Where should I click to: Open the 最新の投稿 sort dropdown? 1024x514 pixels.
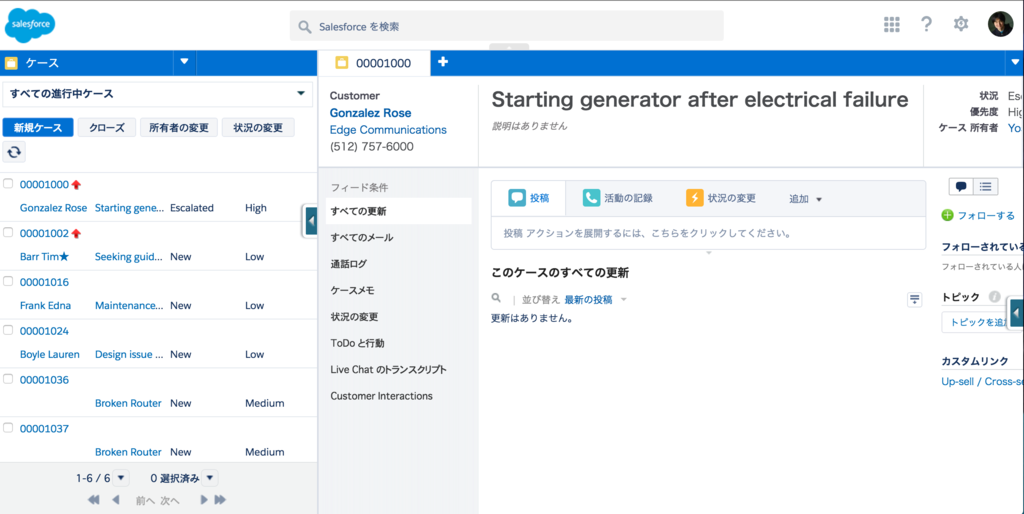(x=595, y=300)
